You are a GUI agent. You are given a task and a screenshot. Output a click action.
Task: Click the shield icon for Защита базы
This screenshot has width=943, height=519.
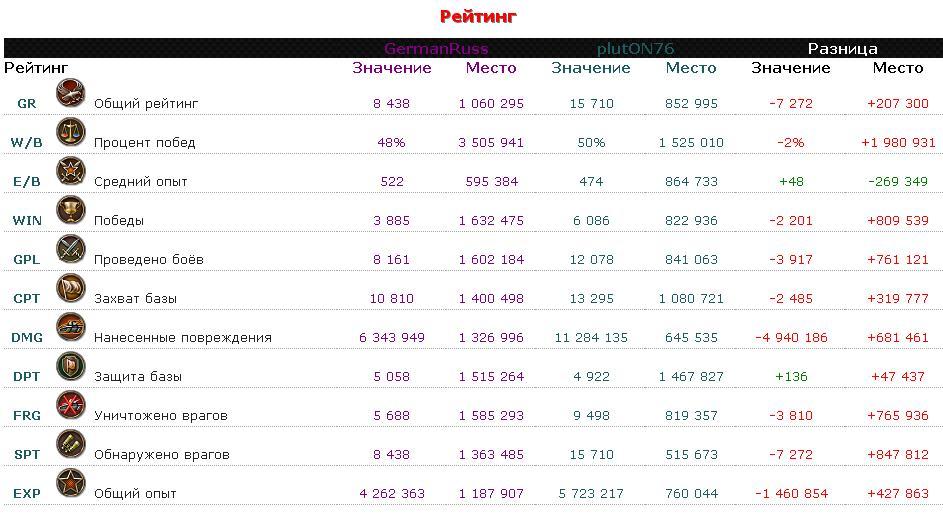pyautogui.click(x=70, y=367)
